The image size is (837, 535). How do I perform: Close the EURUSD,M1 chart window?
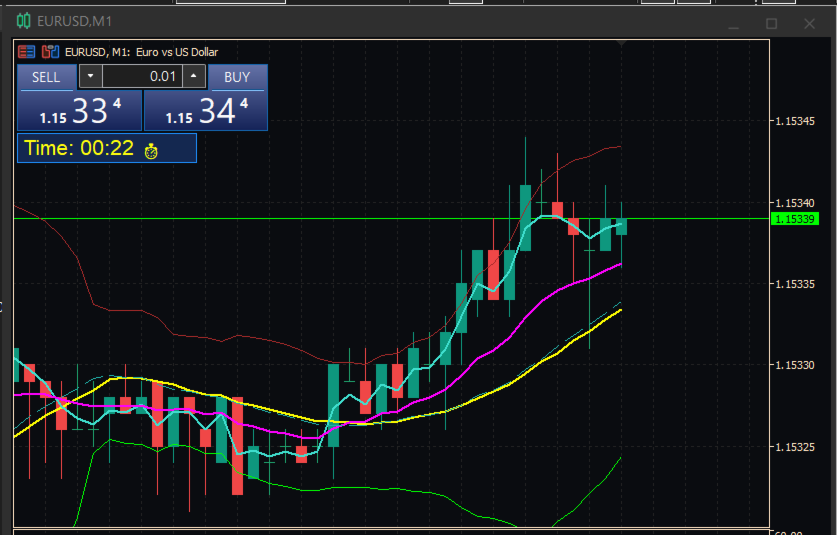coord(809,23)
